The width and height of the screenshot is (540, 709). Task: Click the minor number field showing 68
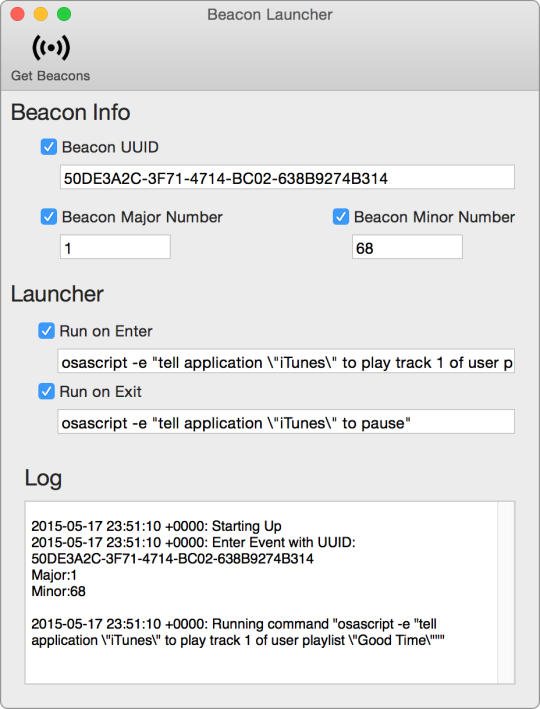coord(407,247)
